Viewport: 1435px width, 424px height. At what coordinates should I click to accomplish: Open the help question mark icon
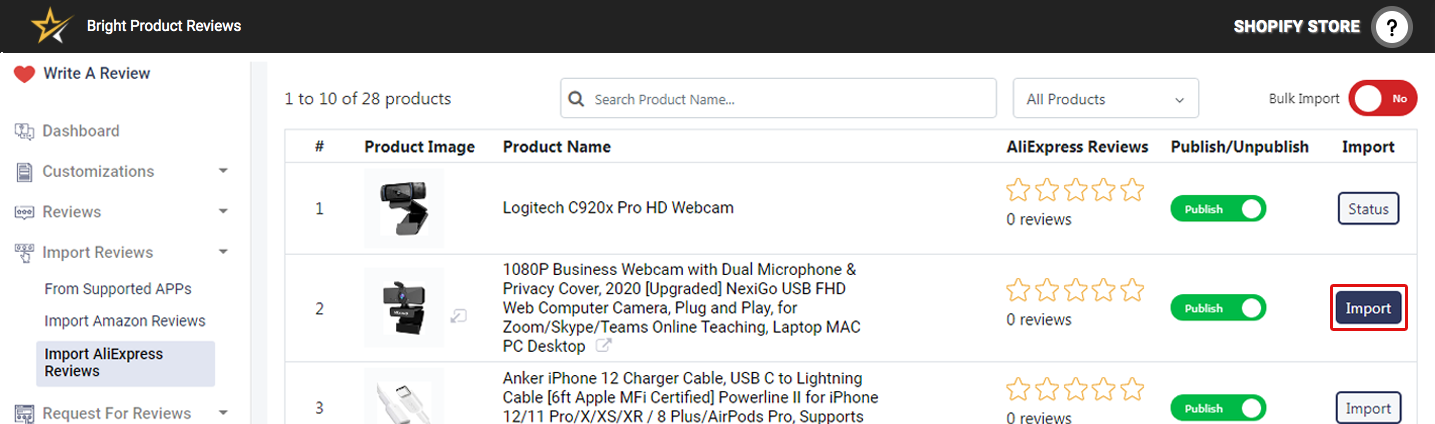pos(1391,27)
